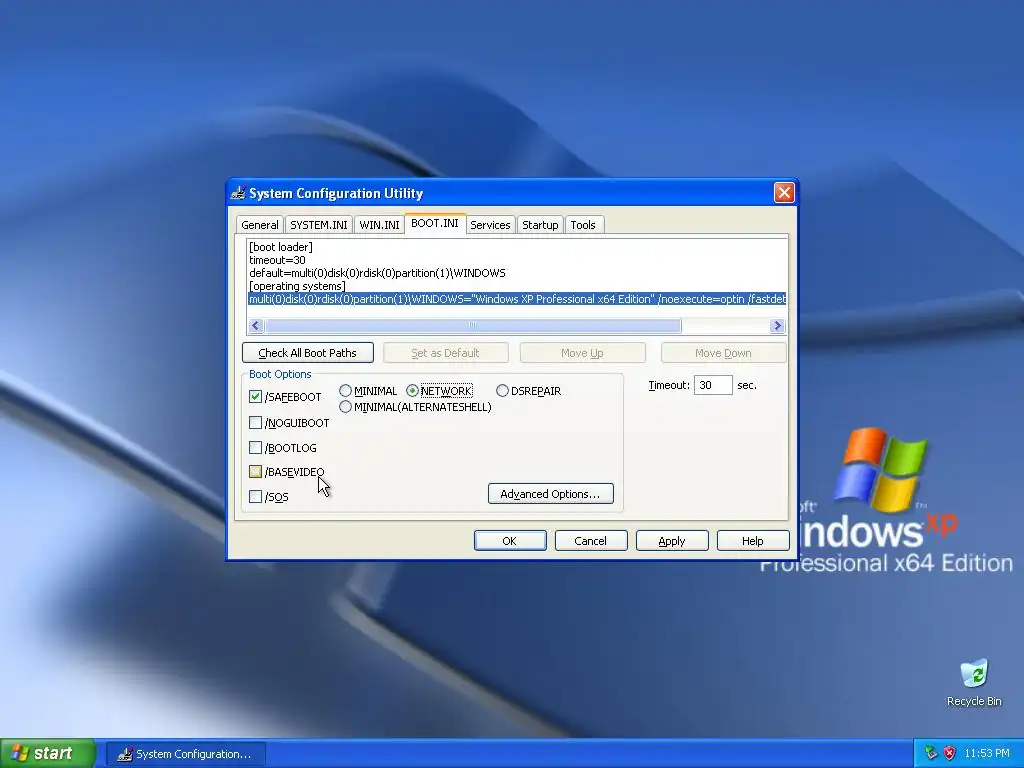Open the Start menu

coord(48,753)
